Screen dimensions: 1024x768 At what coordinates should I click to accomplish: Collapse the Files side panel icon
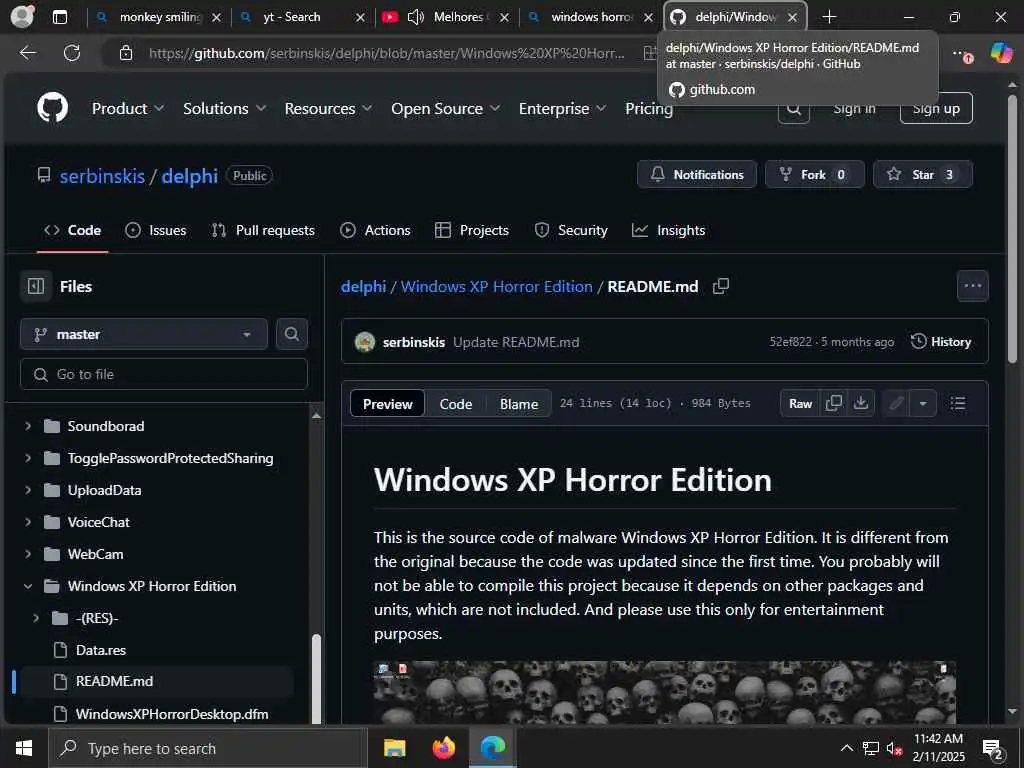pyautogui.click(x=36, y=286)
